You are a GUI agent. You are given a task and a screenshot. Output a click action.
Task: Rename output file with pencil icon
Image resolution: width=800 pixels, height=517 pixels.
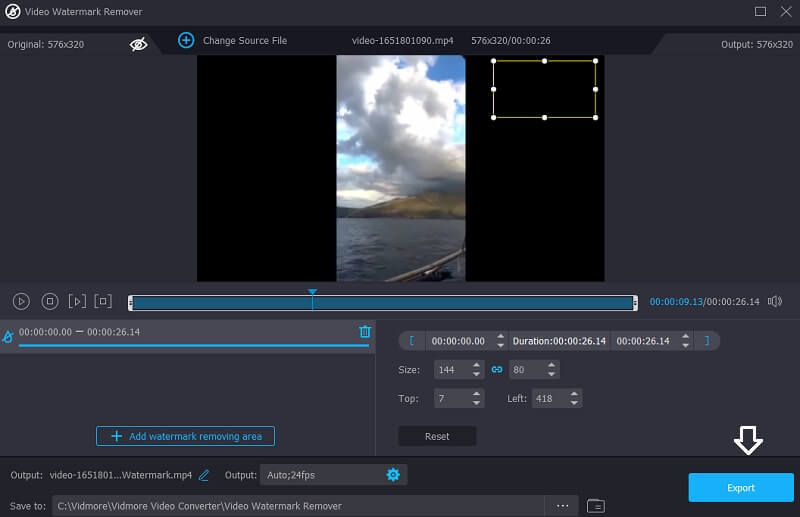(204, 475)
